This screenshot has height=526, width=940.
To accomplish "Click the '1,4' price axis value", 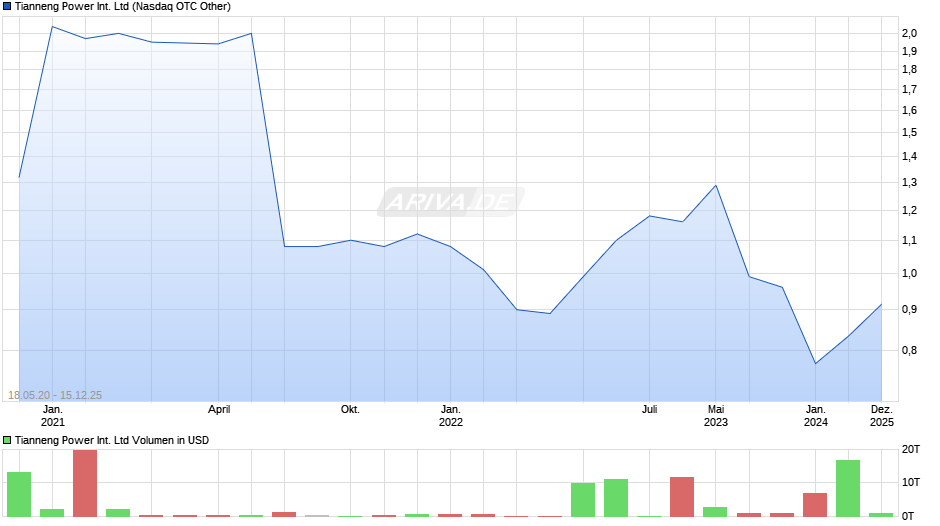I will 909,157.
